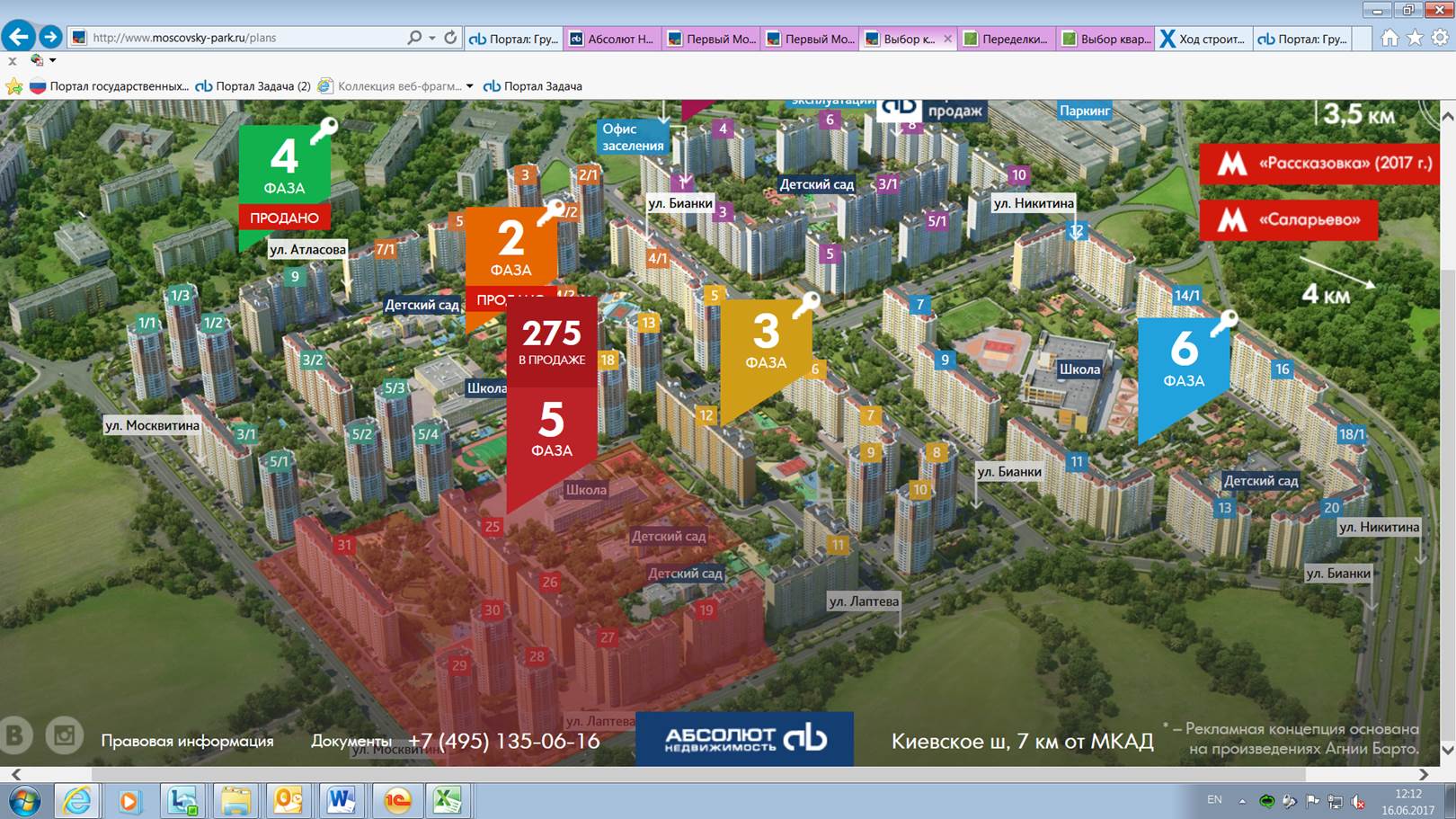Refresh the page with the reload icon
The width and height of the screenshot is (1456, 819).
tap(450, 38)
